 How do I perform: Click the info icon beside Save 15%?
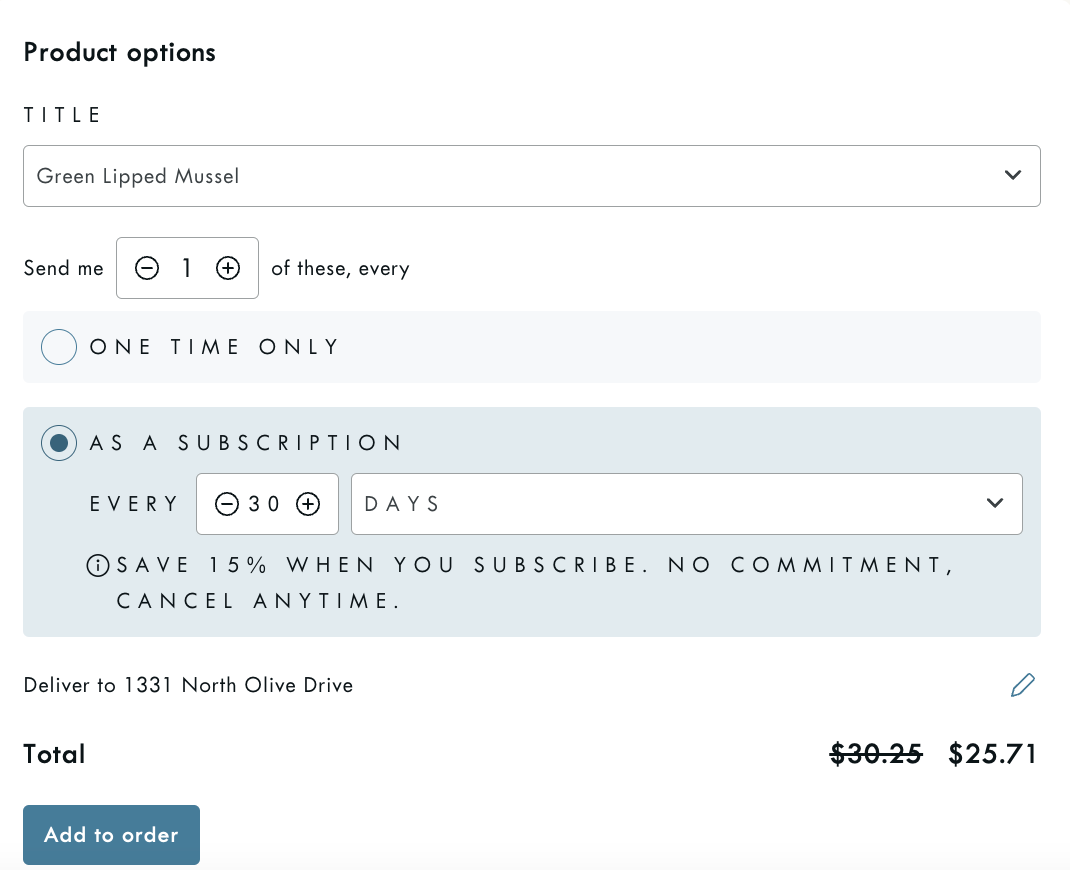98,566
